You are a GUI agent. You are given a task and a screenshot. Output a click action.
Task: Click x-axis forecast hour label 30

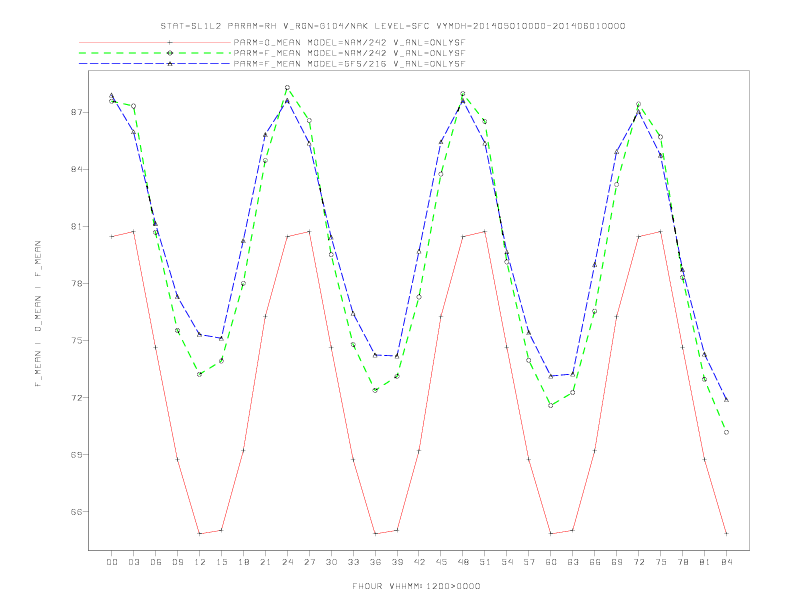coord(331,562)
